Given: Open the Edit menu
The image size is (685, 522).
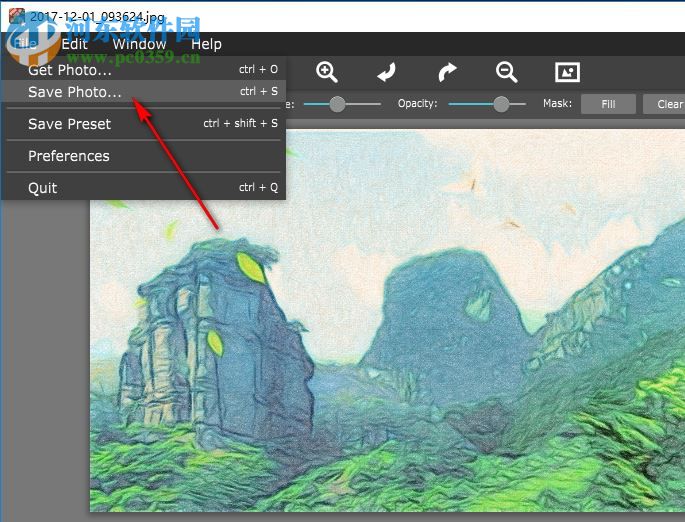Looking at the screenshot, I should click(x=74, y=44).
